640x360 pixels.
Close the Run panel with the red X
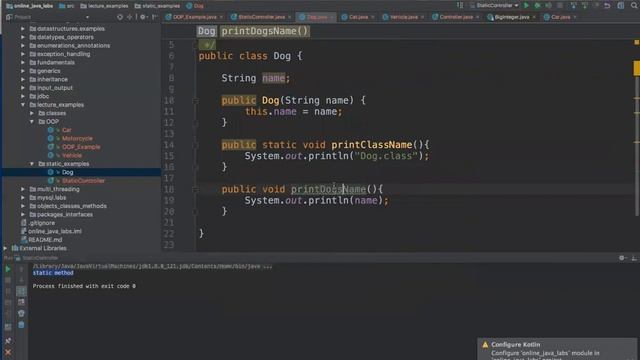pos(8,352)
